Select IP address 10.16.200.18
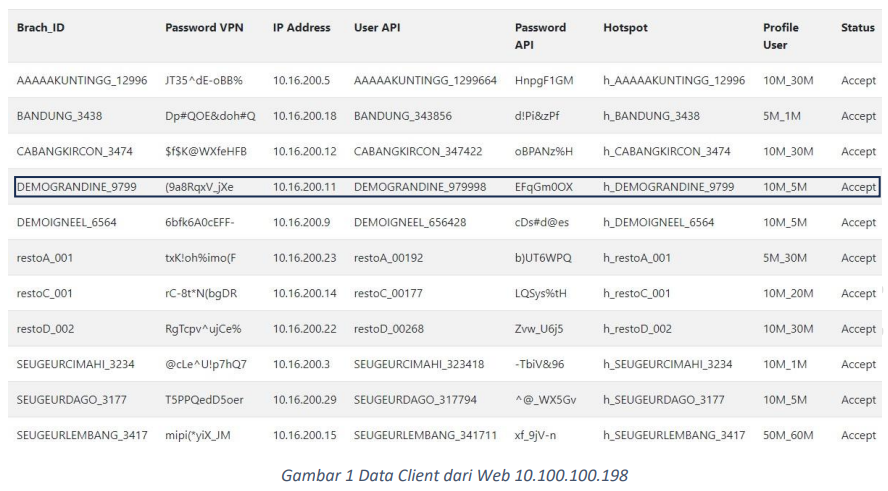This screenshot has height=491, width=888. [x=304, y=116]
